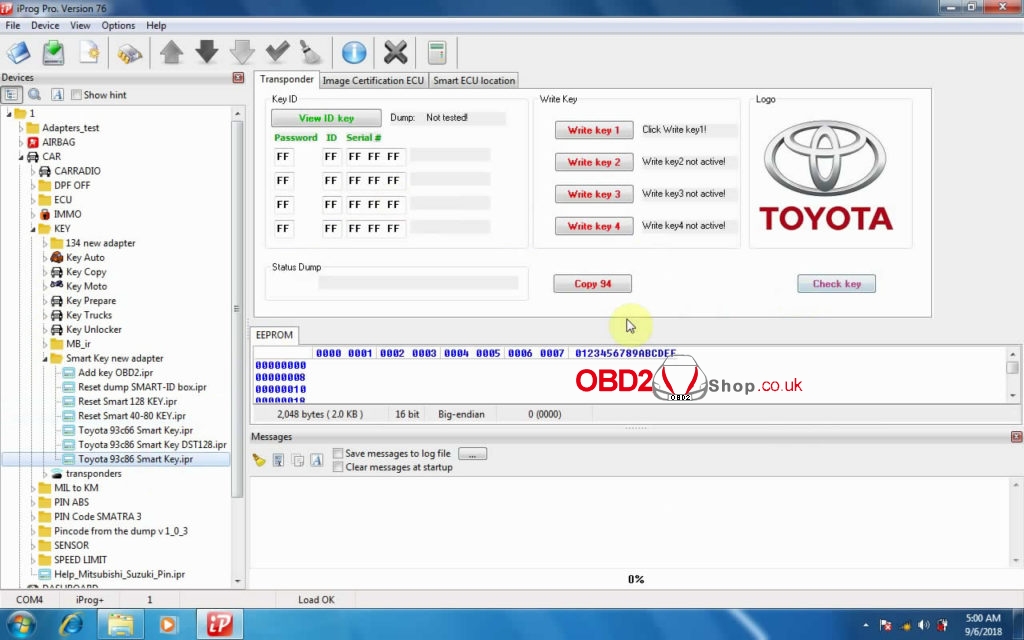Select the EEPROM tab
Viewport: 1024px width, 640px height.
click(274, 335)
